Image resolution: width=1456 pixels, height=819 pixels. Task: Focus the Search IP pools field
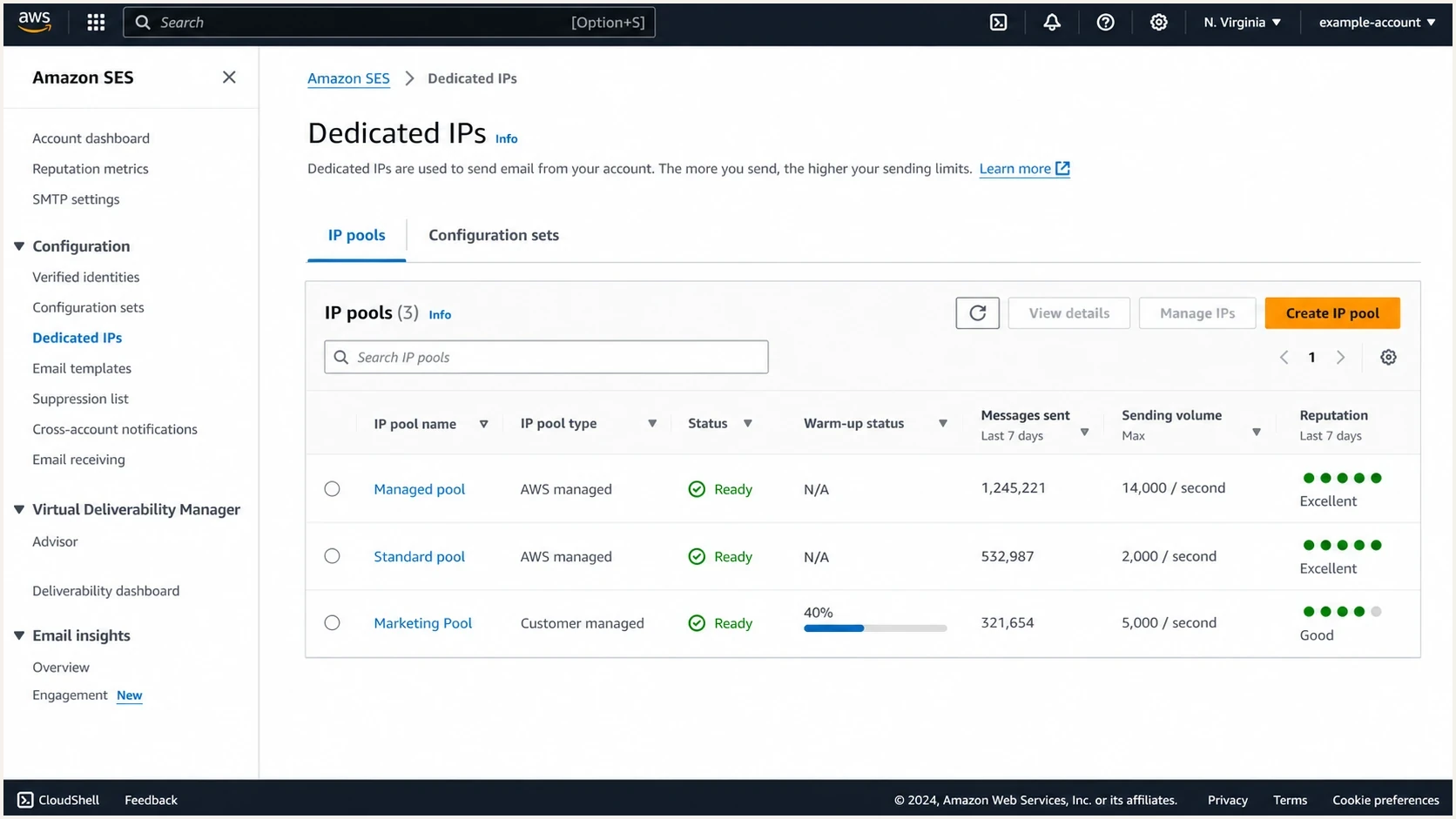click(x=546, y=358)
